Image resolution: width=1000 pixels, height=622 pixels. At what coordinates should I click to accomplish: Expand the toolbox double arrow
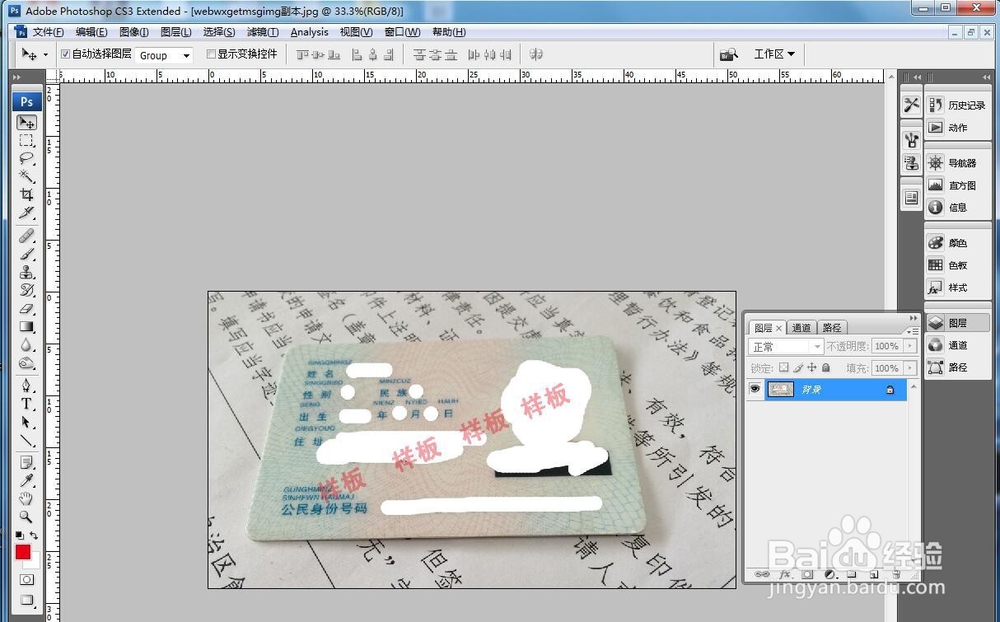pos(17,77)
